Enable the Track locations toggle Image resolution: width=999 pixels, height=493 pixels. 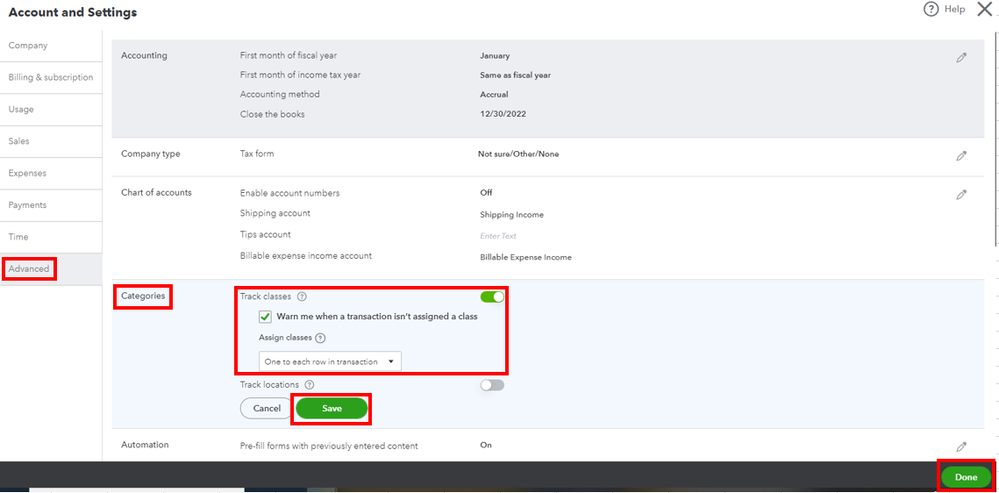(492, 384)
